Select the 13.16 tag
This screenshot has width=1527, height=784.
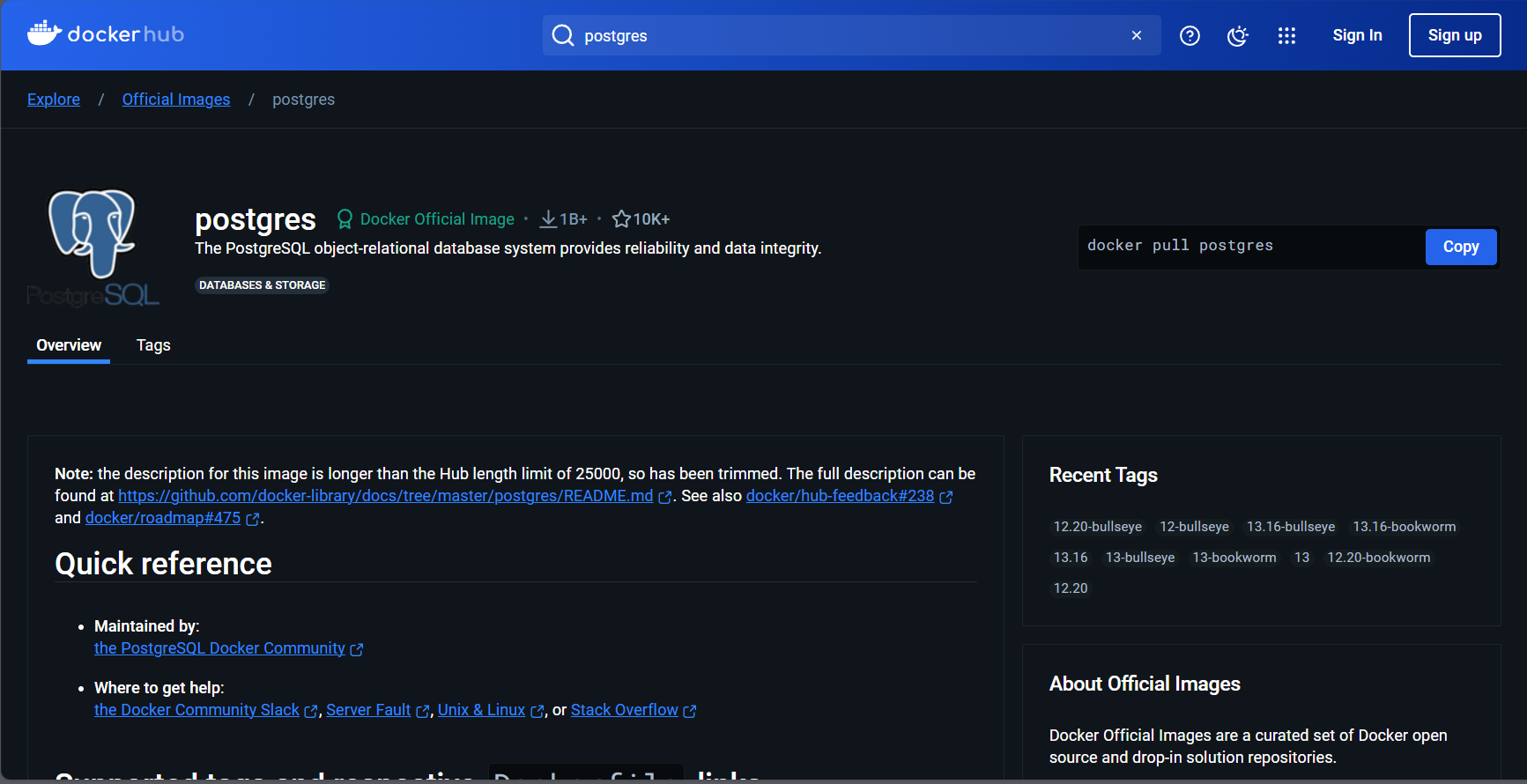click(x=1071, y=558)
